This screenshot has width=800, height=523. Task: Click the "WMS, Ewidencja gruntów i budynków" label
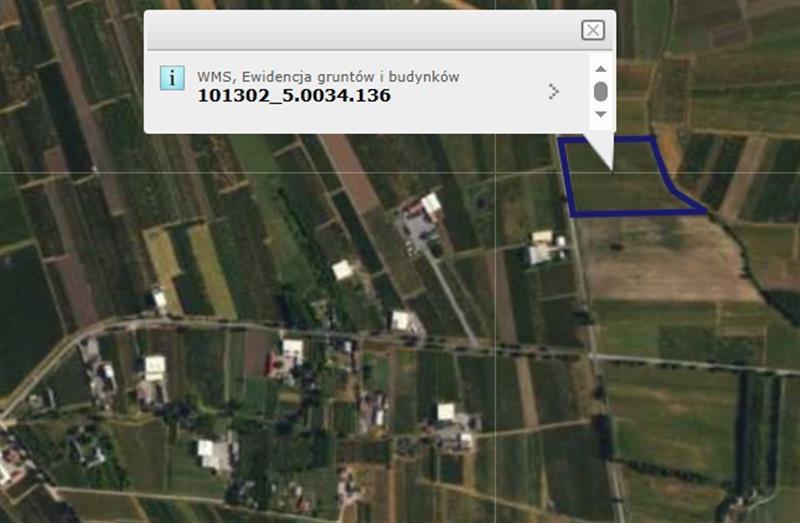pos(328,77)
